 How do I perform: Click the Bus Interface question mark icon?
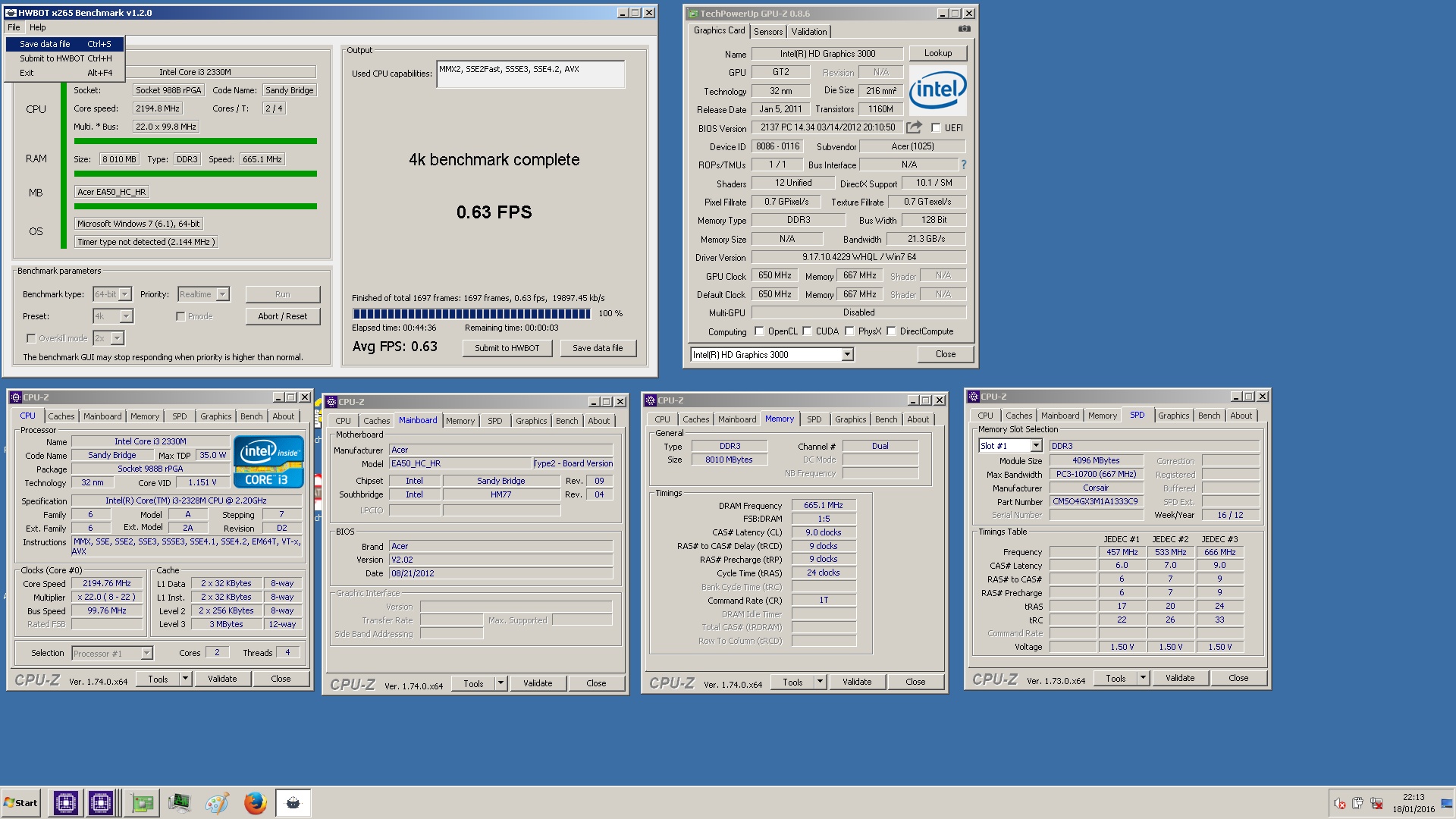click(x=963, y=165)
